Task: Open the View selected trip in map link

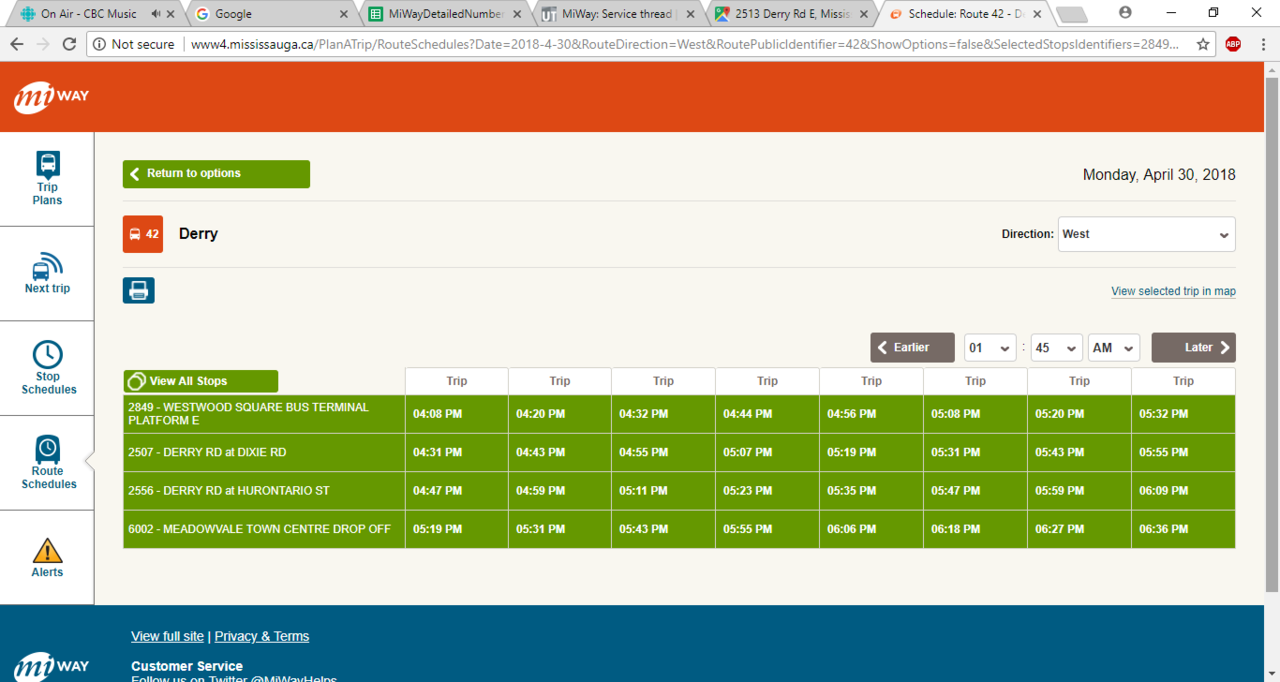Action: pyautogui.click(x=1173, y=291)
